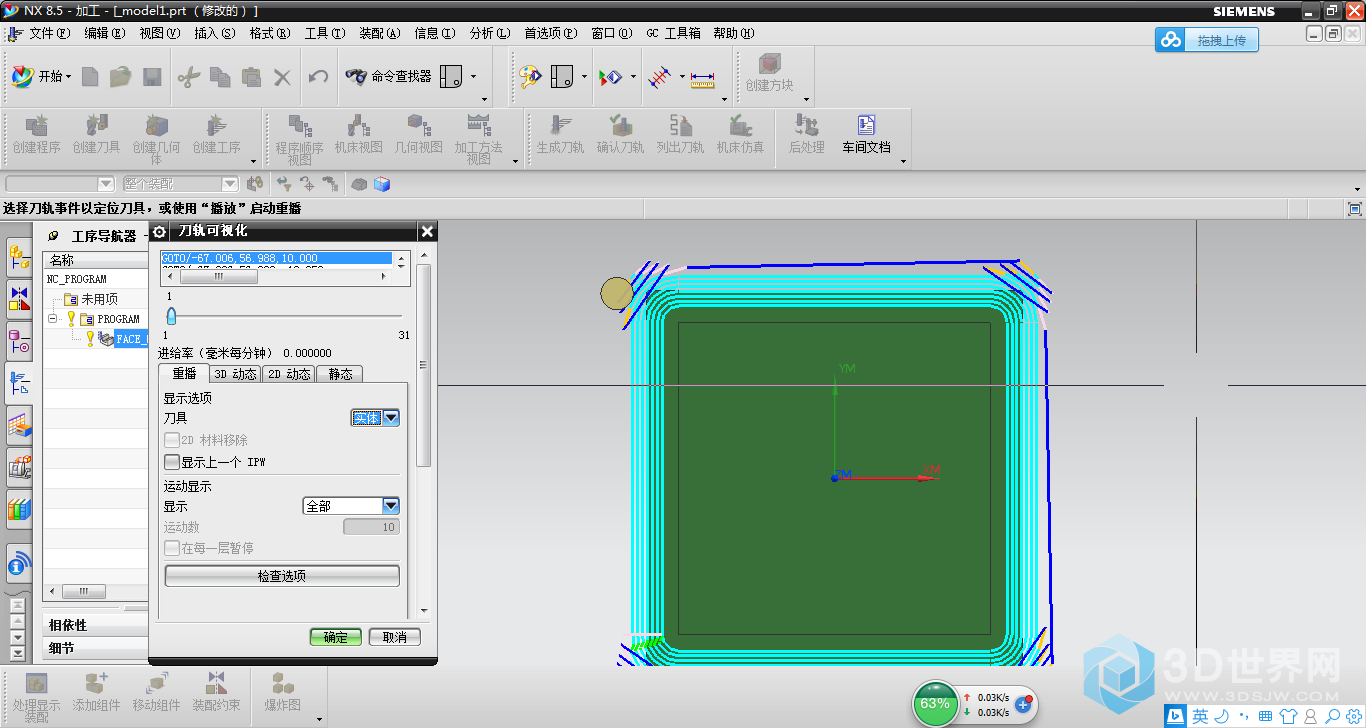This screenshot has height=728, width=1366.
Task: Toggle 在每一层暂停 checkbox
Action: pos(173,548)
